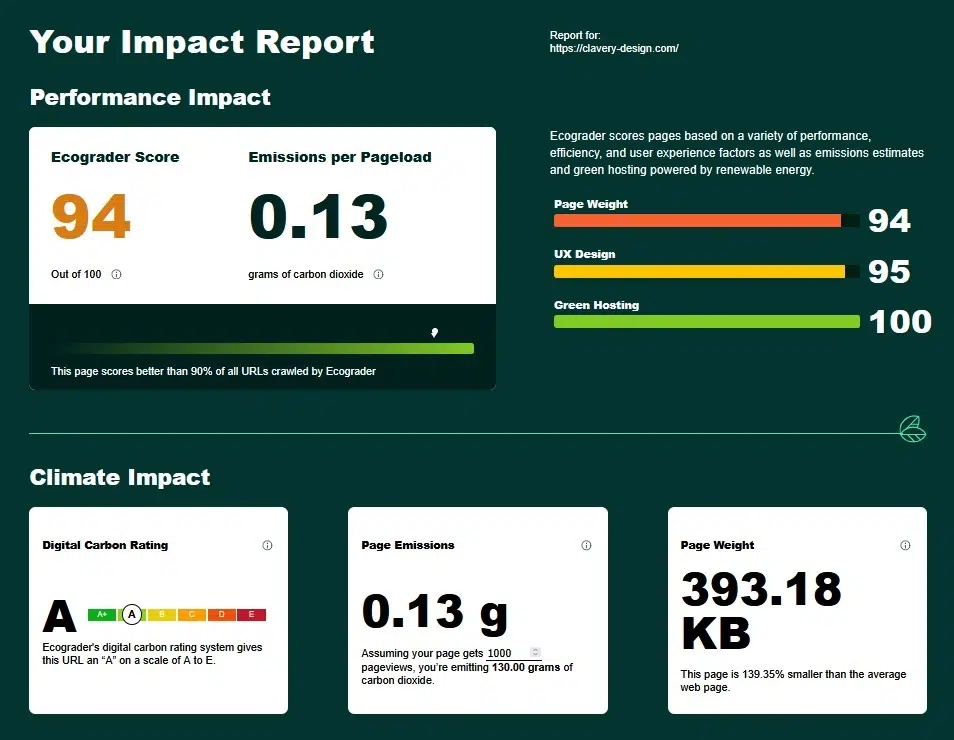Click the 'Page Emissions' card title

pos(408,545)
